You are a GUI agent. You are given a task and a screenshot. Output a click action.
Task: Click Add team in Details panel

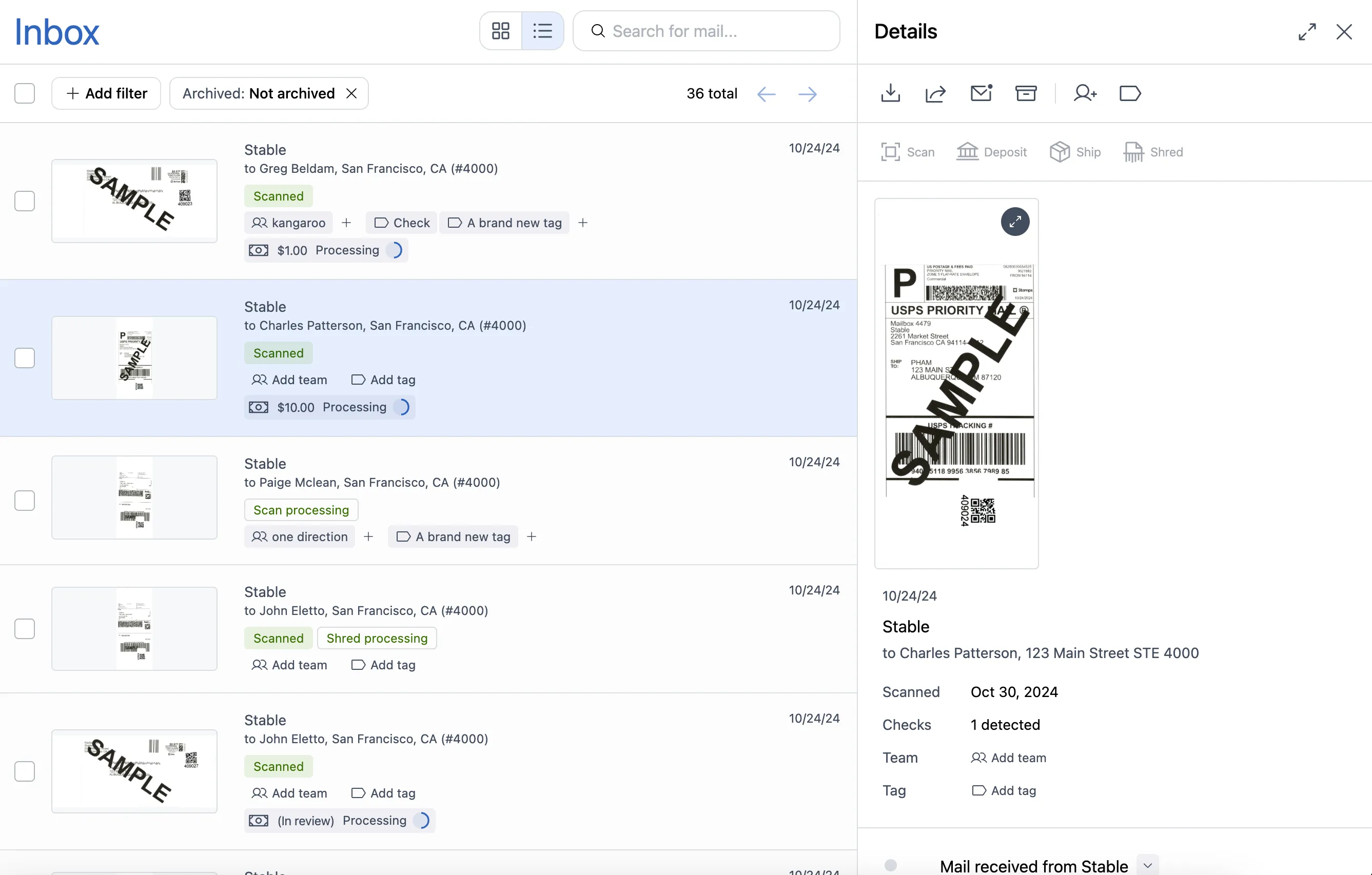click(x=1009, y=758)
